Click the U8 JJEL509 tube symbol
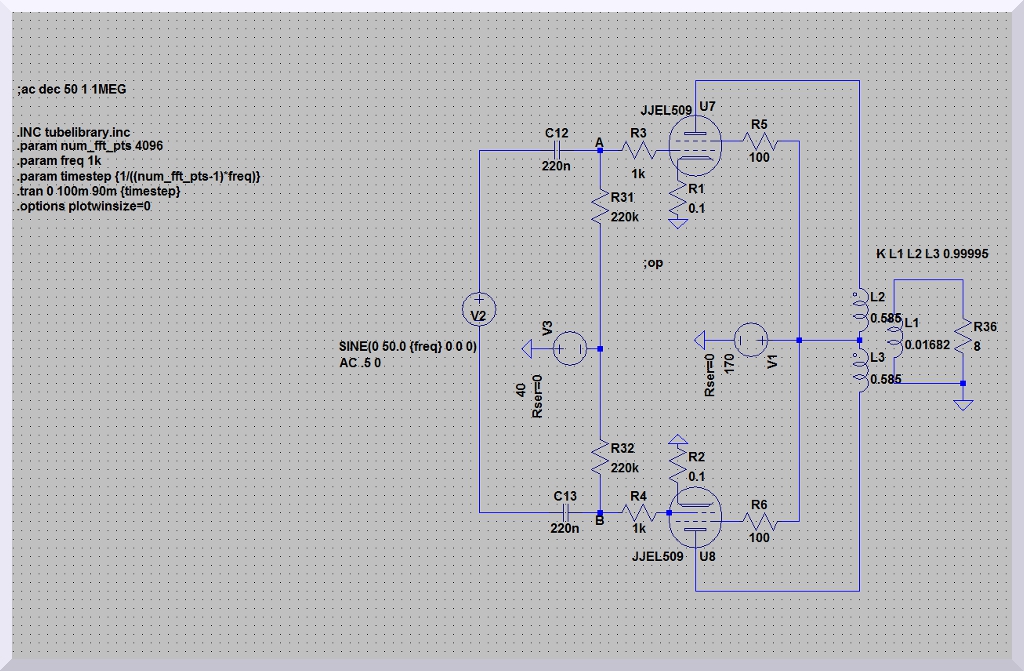The height and width of the screenshot is (671, 1024). pyautogui.click(x=695, y=510)
